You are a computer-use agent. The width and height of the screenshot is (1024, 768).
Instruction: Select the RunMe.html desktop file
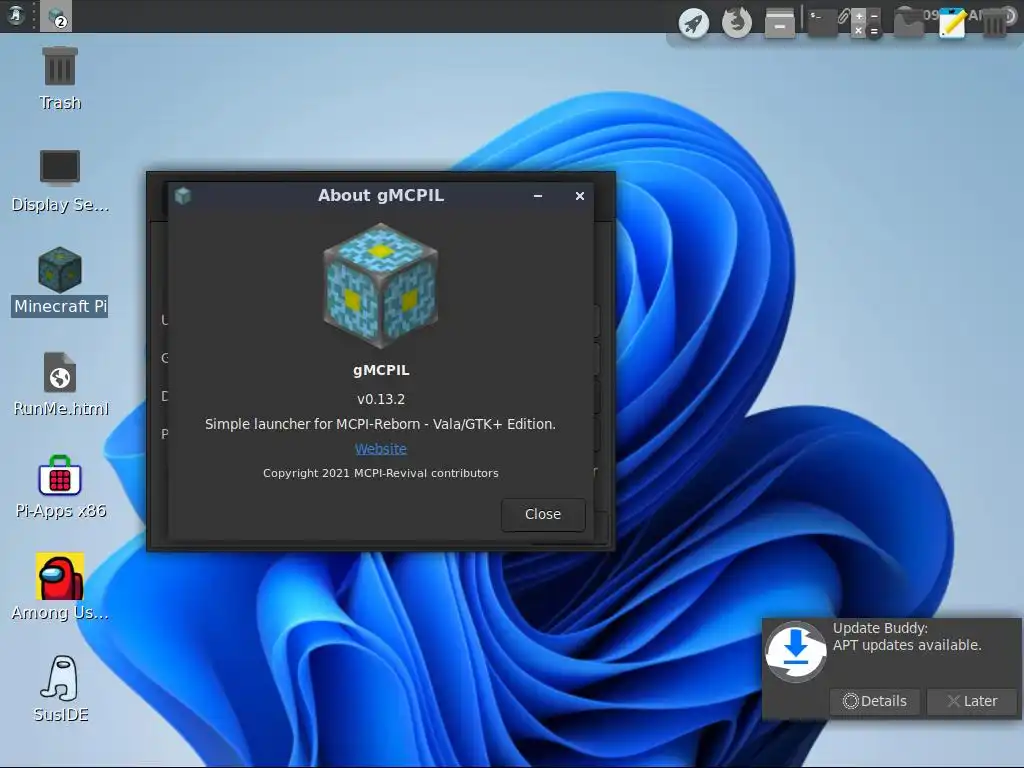[60, 385]
